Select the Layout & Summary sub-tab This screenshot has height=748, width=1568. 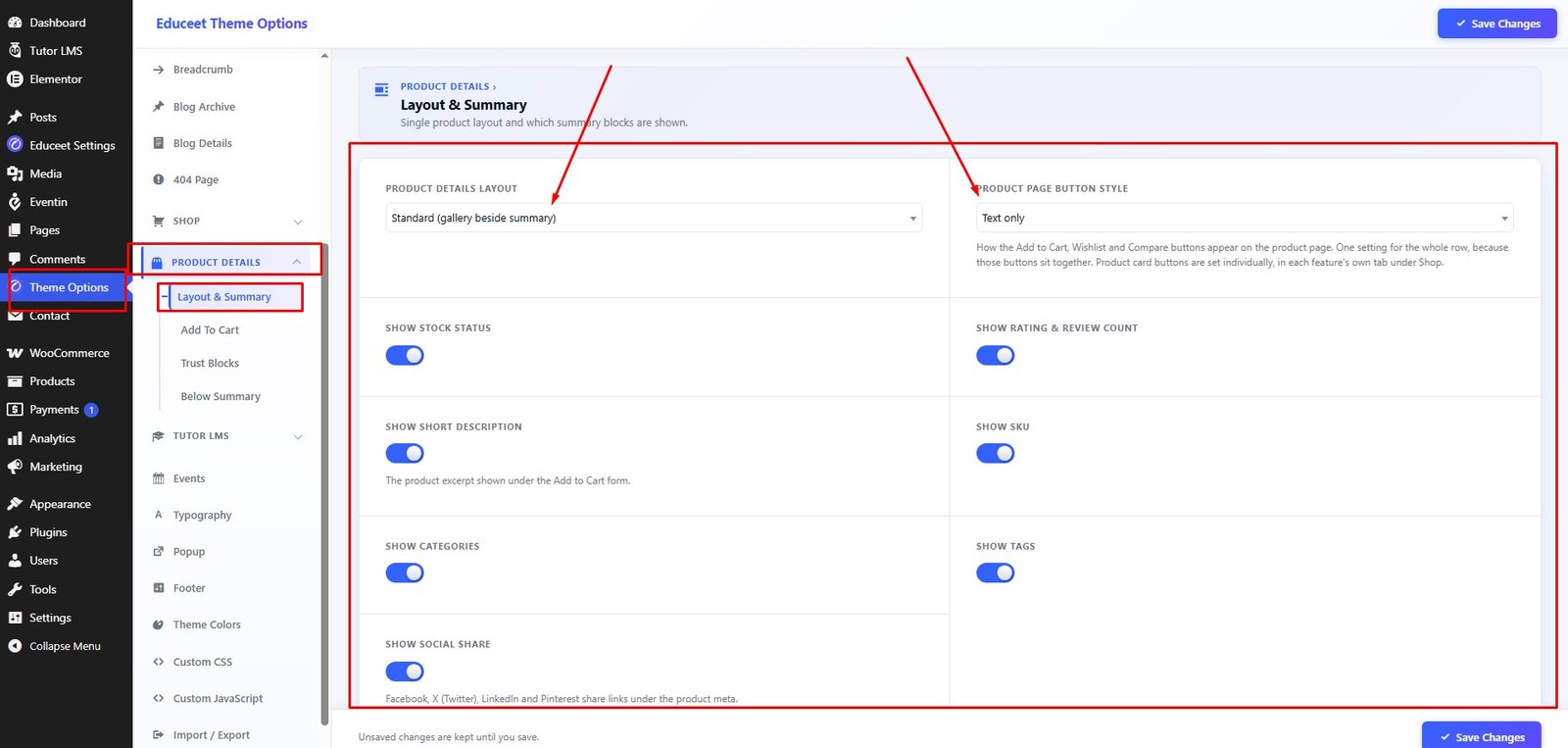[x=224, y=297]
